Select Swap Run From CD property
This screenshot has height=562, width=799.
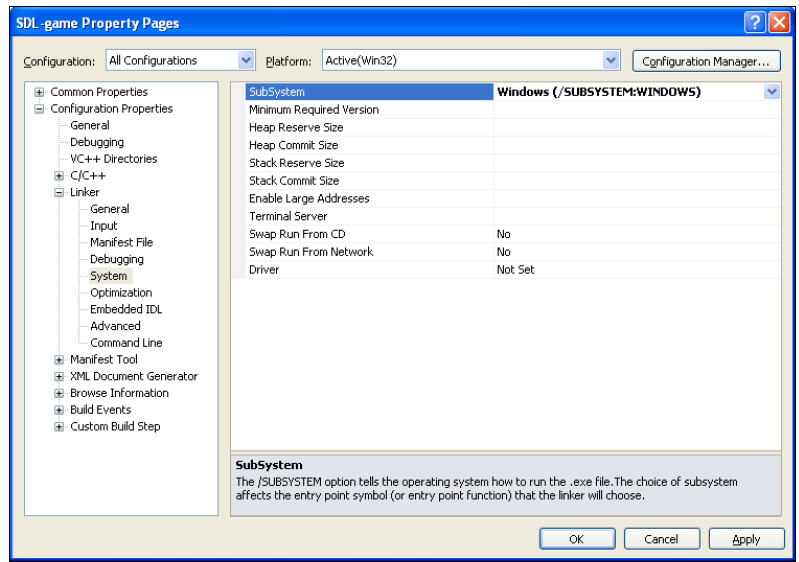(x=369, y=234)
